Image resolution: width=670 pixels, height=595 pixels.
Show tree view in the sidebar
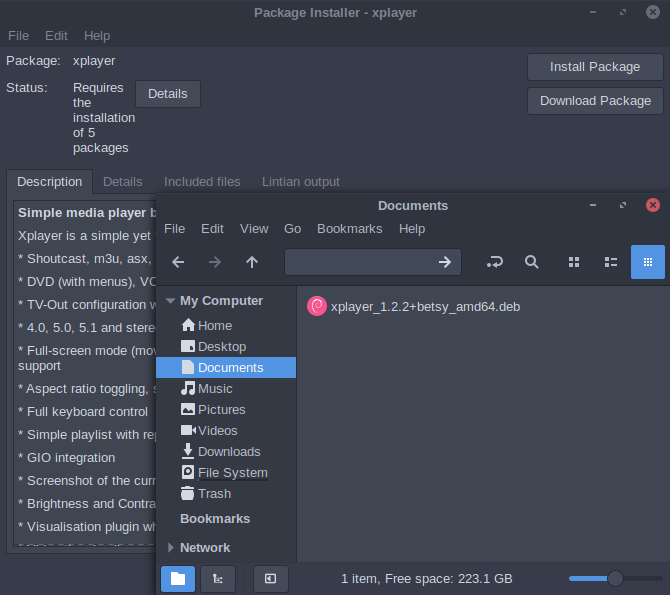click(218, 579)
